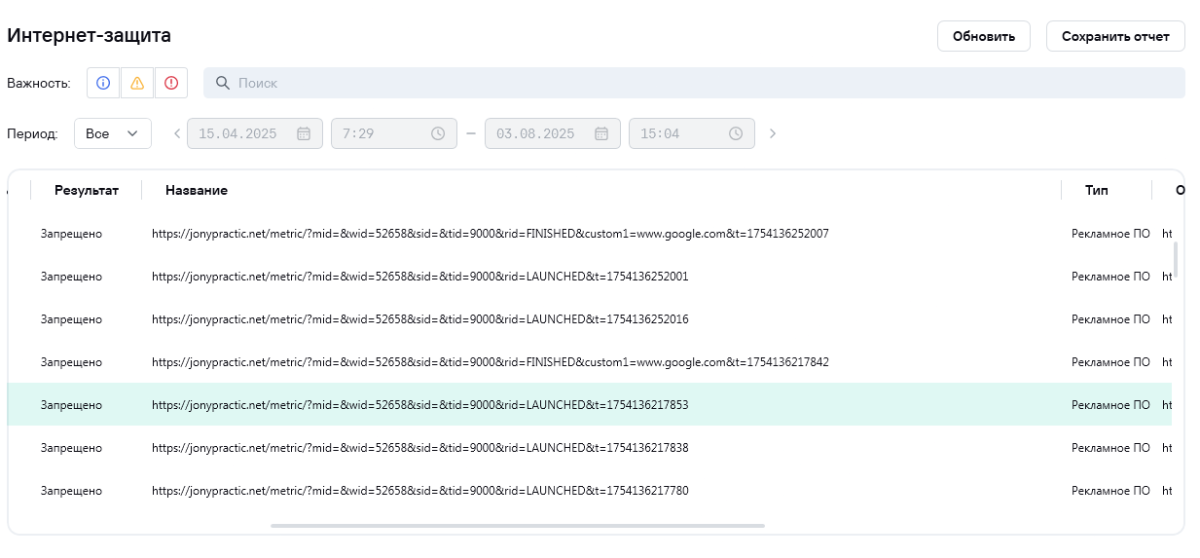This screenshot has height=558, width=1200.
Task: Click Запрещено in the row ending 1754136252007
Action: pyautogui.click(x=71, y=234)
